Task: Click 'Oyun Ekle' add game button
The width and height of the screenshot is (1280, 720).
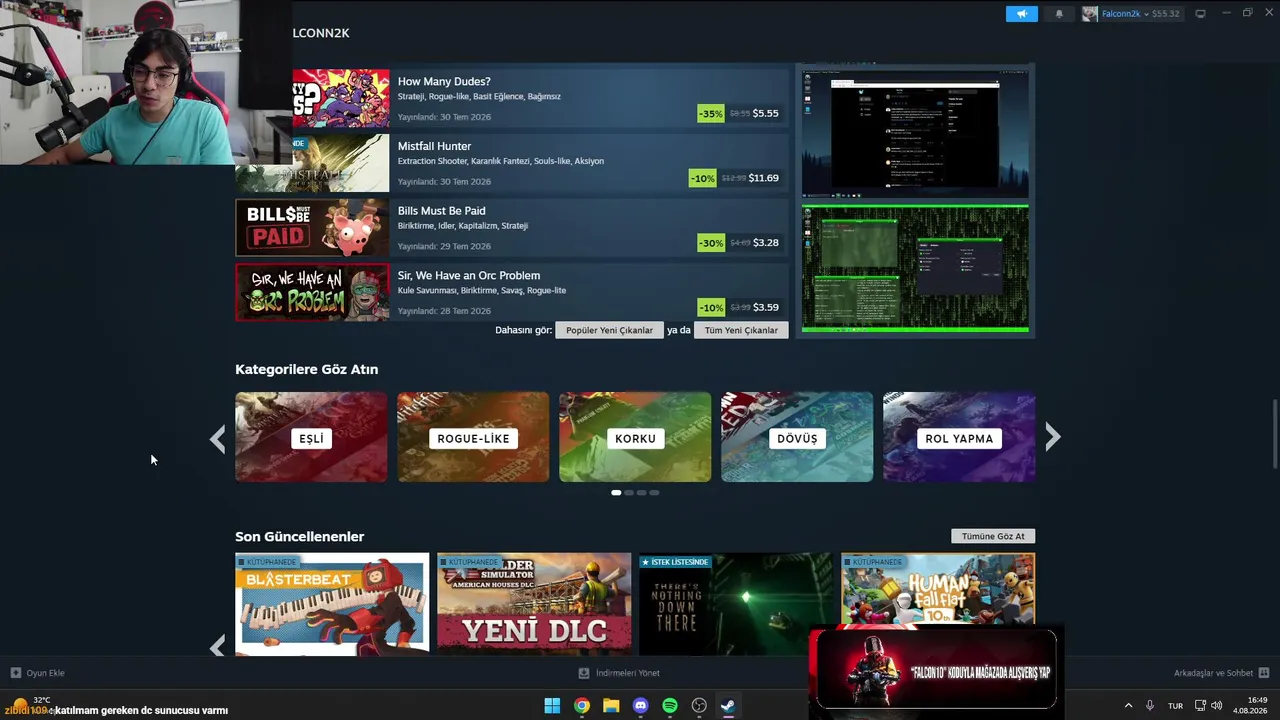Action: [x=37, y=673]
